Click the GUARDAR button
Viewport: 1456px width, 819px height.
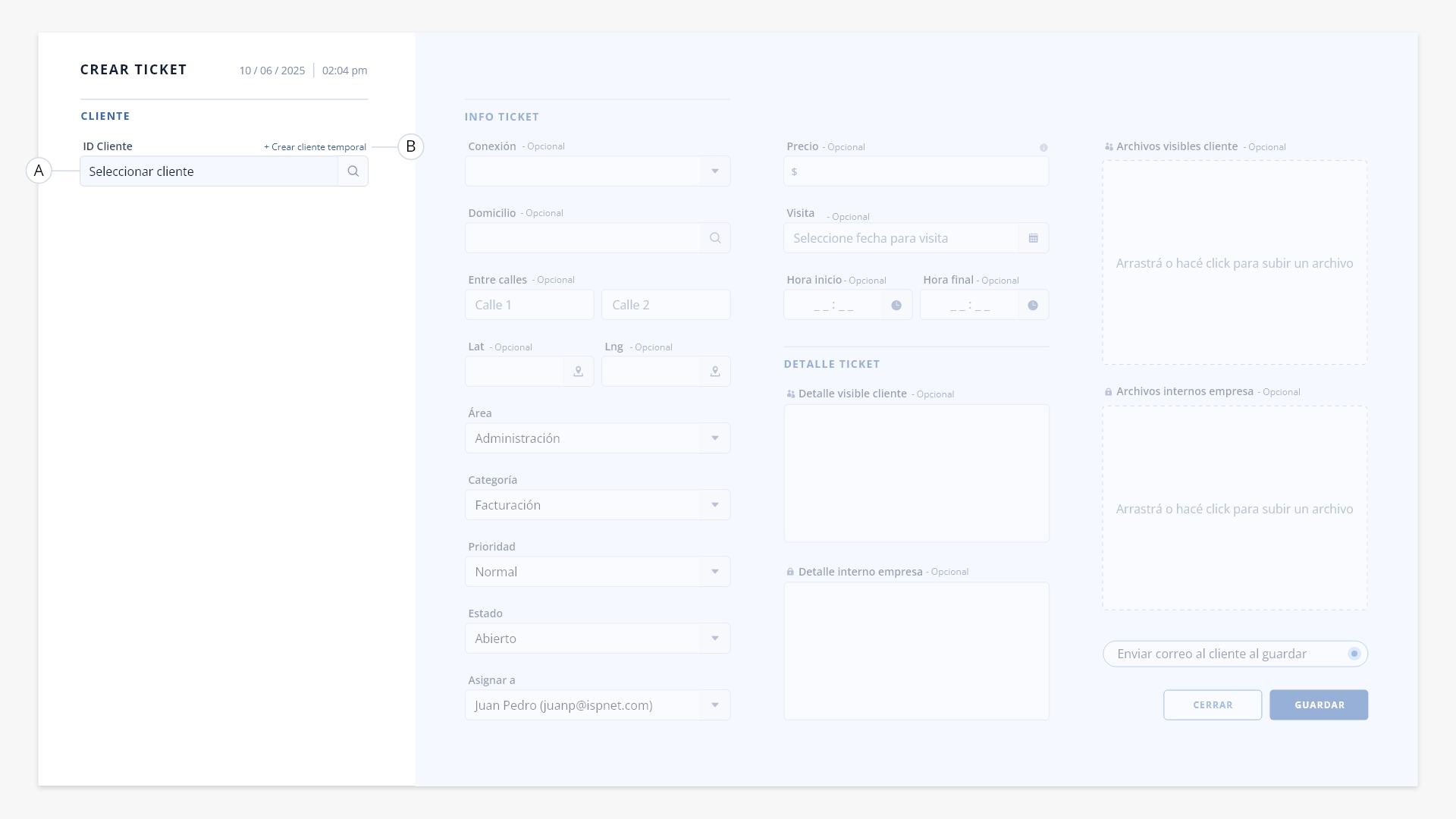coord(1319,705)
